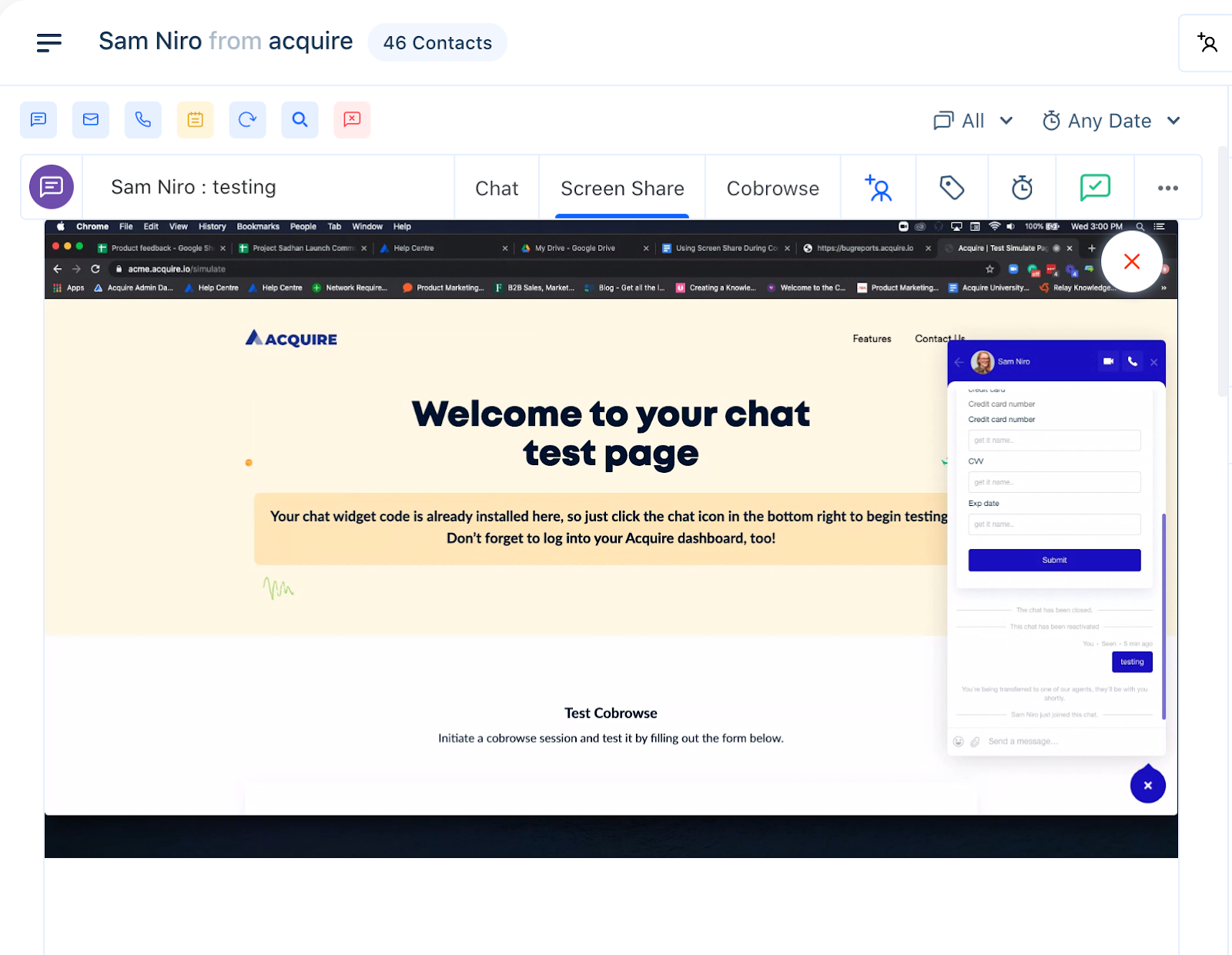Screen dimensions: 1232x955
Task: Click the macOS Spotlight search icon
Action: click(1140, 226)
